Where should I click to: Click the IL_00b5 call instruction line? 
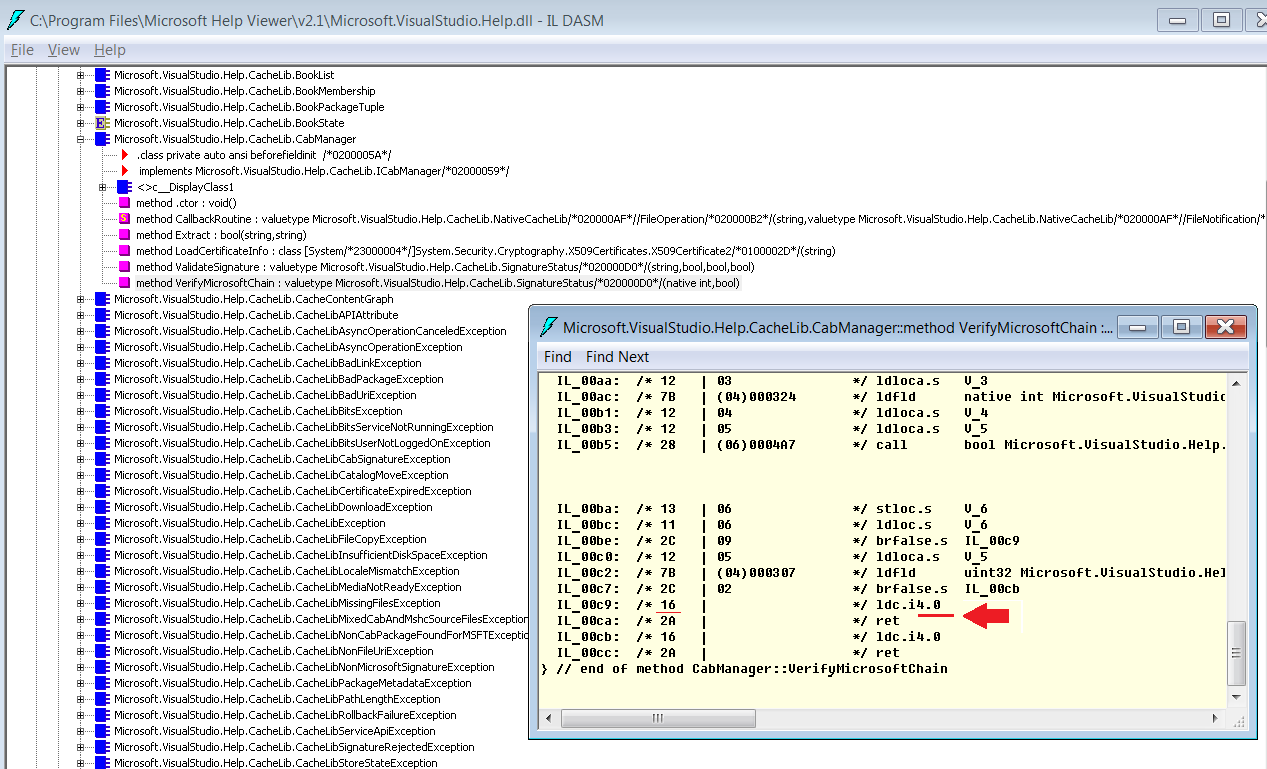coord(890,445)
